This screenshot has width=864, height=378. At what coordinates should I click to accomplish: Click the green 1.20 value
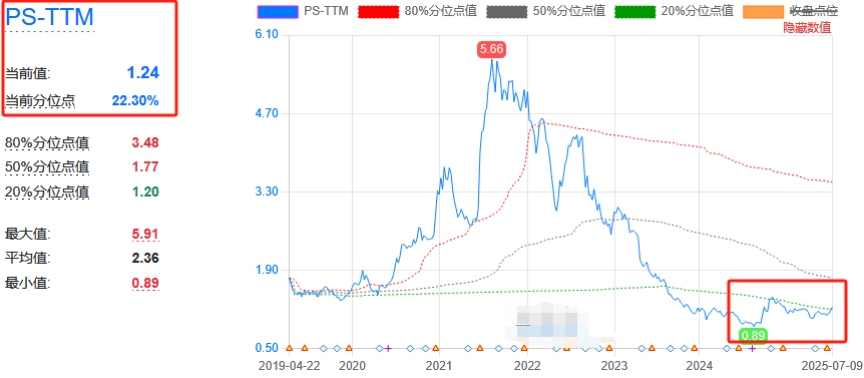[145, 192]
